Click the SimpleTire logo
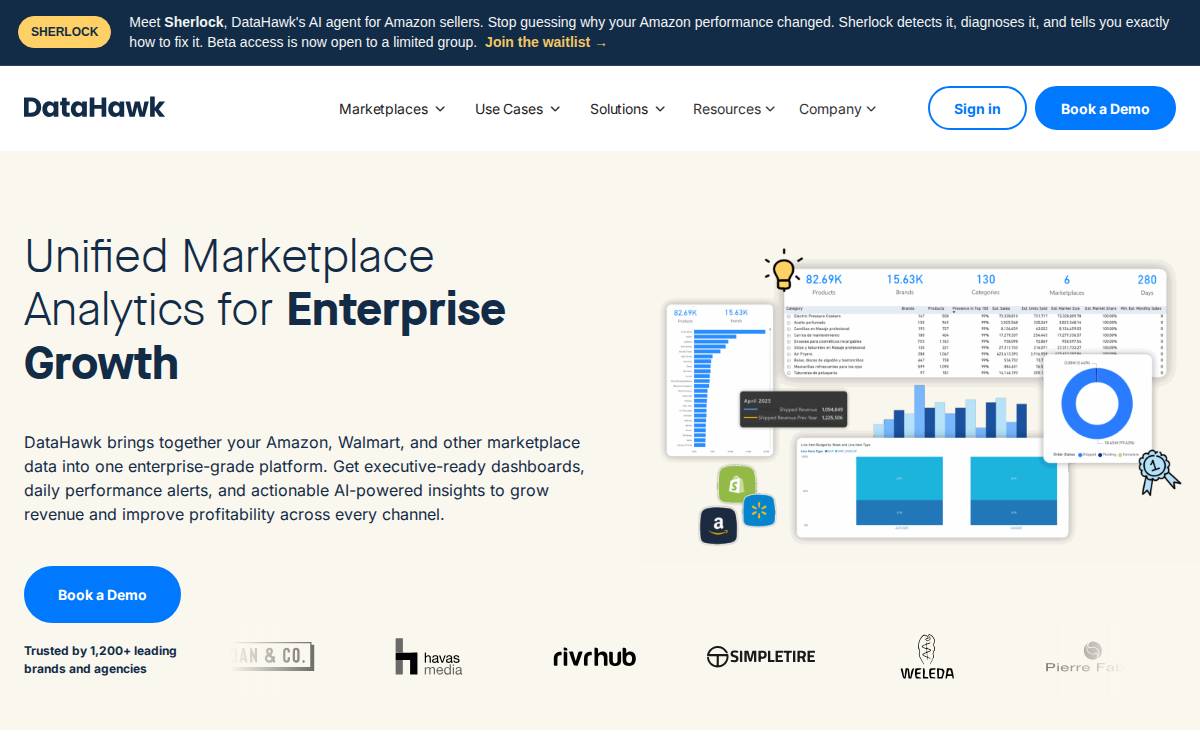The image size is (1200, 750). click(761, 657)
